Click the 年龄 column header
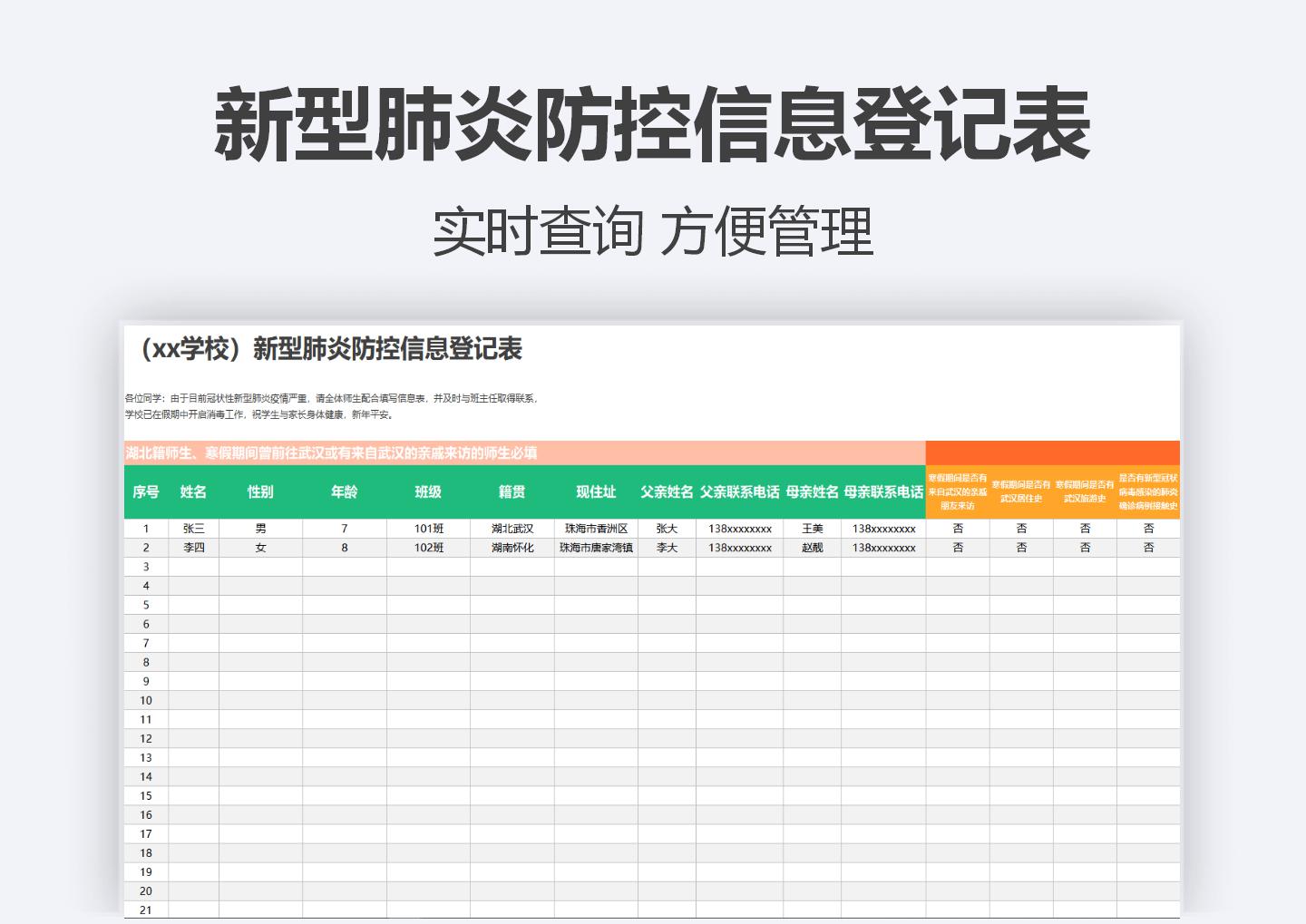1306x924 pixels. point(343,492)
